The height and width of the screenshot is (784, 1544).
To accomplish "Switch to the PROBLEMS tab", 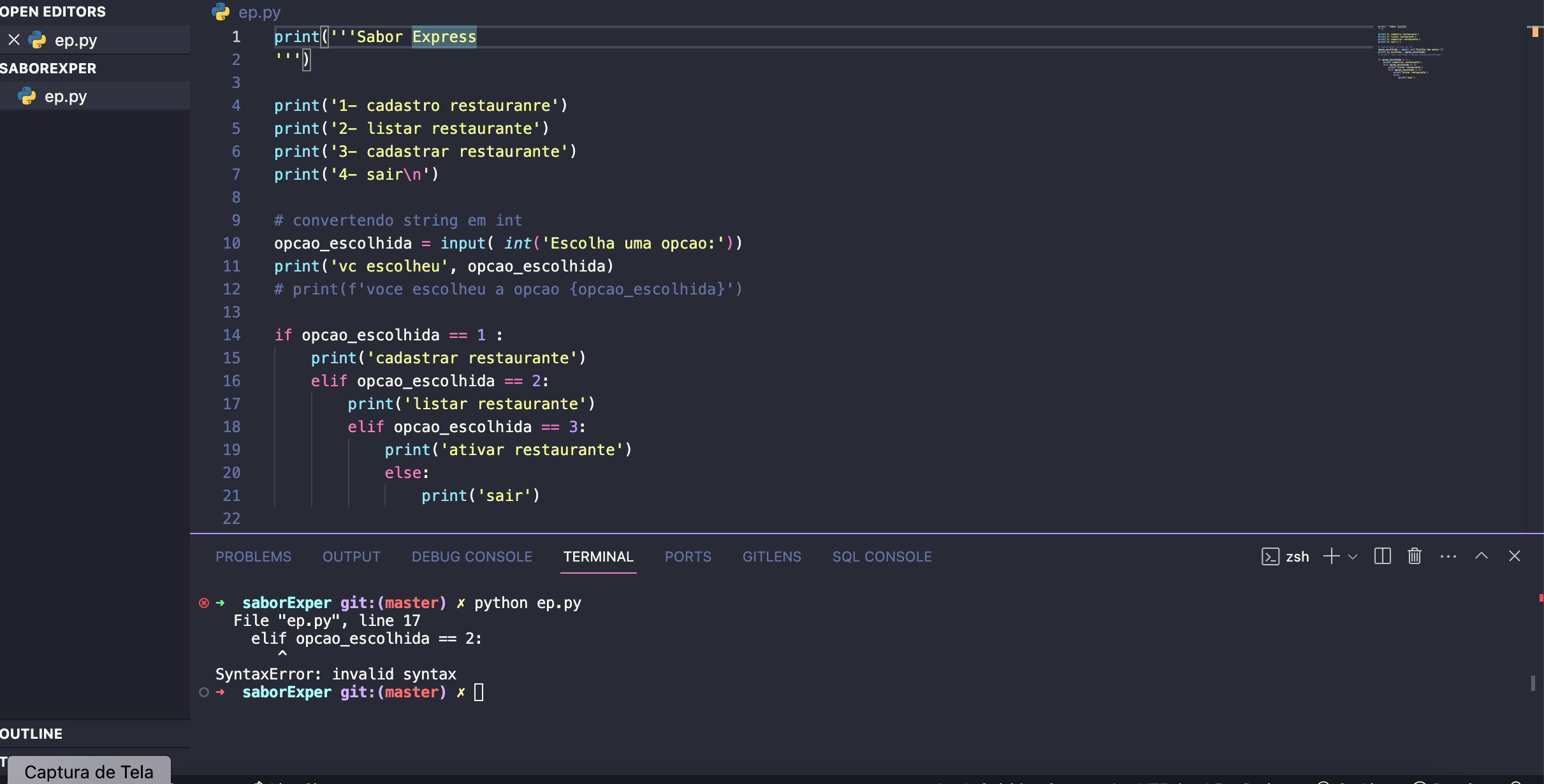I will (253, 556).
